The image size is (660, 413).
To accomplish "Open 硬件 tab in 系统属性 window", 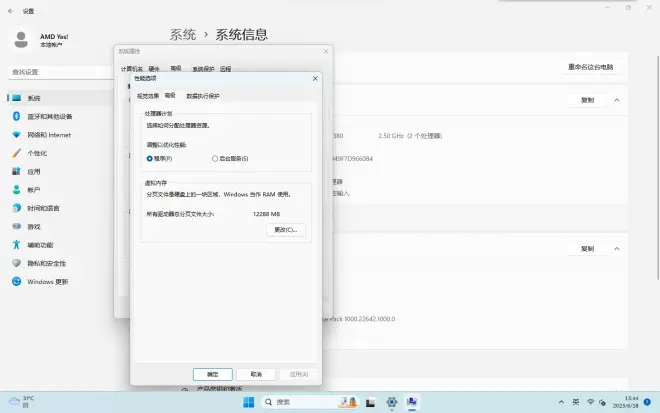I will coord(154,69).
